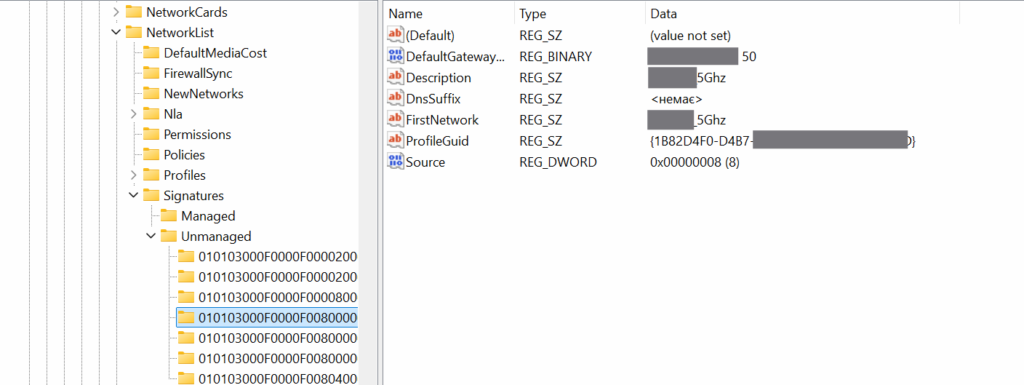The image size is (1024, 385).
Task: Collapse the Signatures key
Action: (134, 195)
